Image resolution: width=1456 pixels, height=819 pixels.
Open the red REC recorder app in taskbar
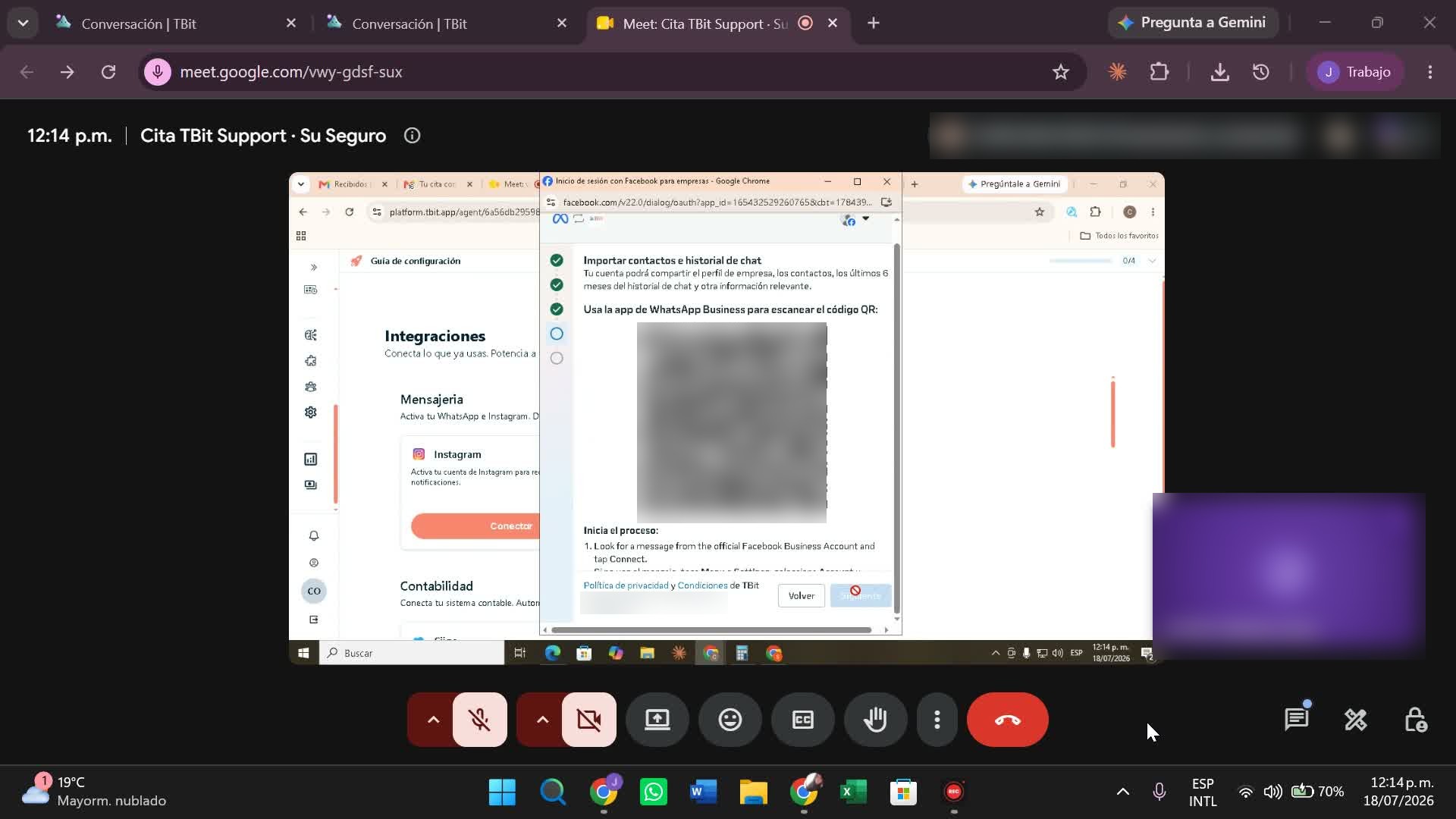pos(953,792)
